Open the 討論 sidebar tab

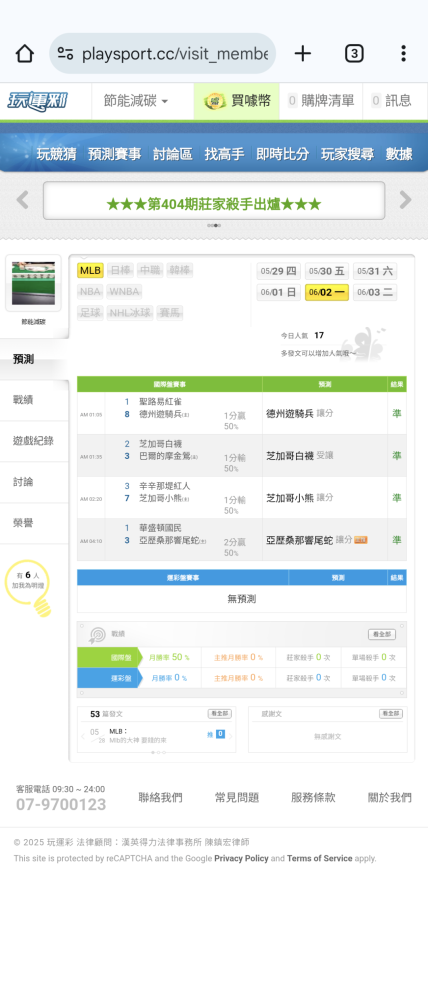(33, 482)
